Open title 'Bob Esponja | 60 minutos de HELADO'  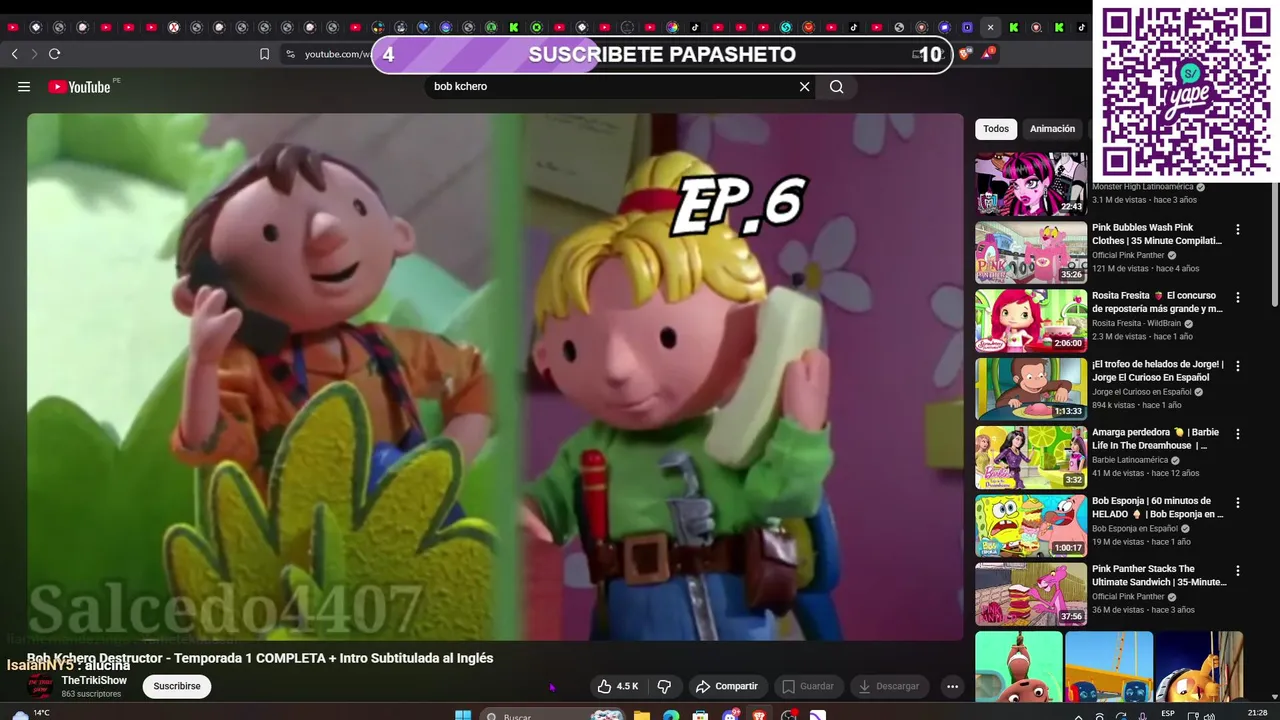coord(1158,507)
